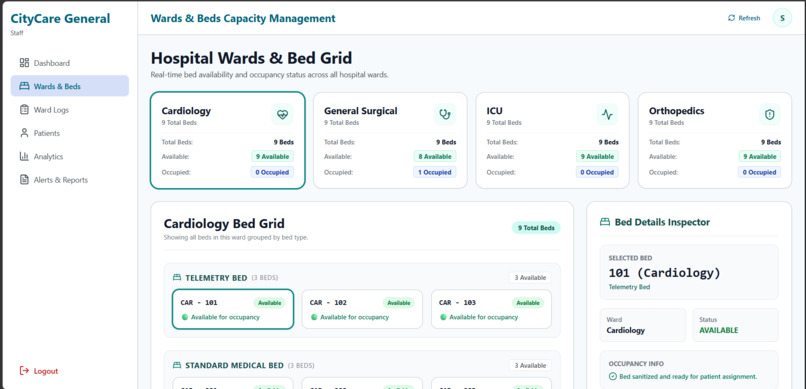Select the ICU ward card
Viewport: 806px width, 389px height.
point(553,140)
